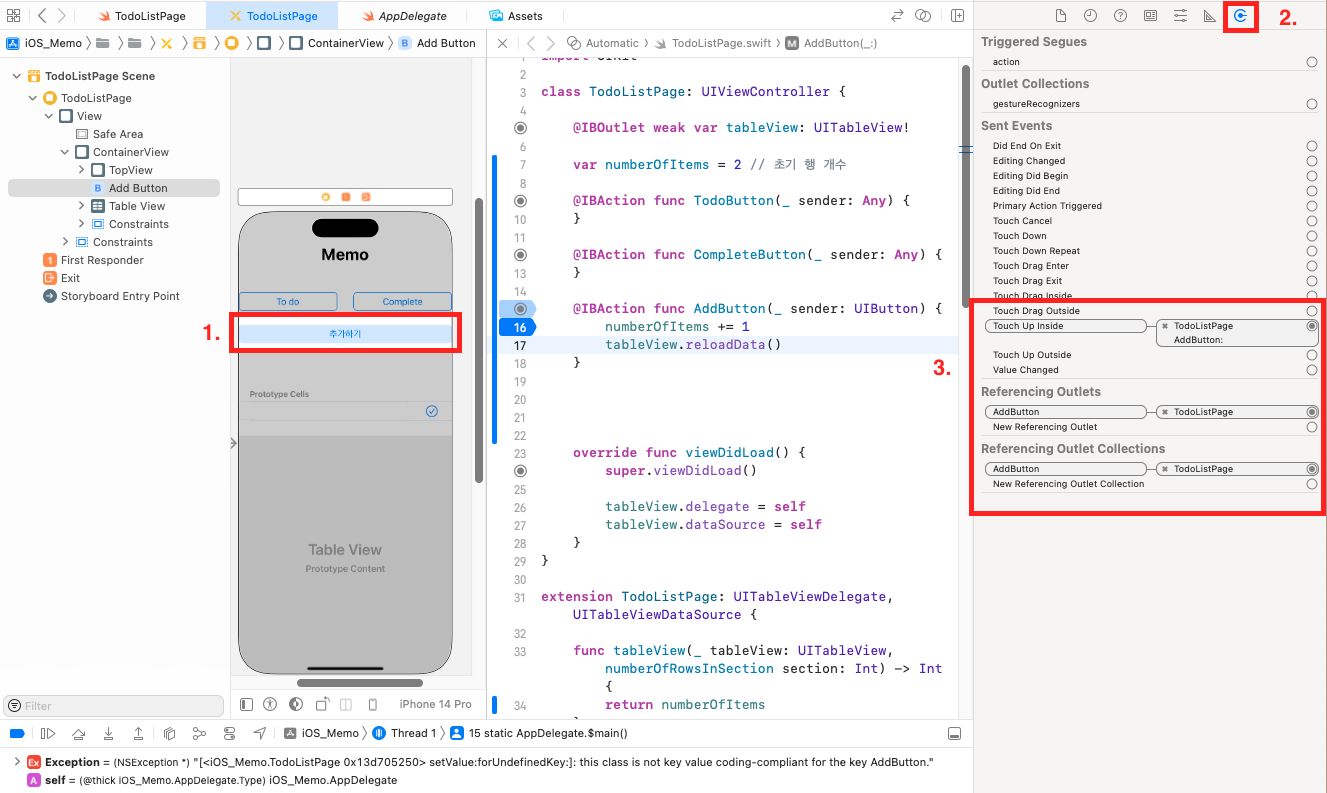The image size is (1327, 793).
Task: Go back with the top-left navigation arrow
Action: [x=42, y=16]
